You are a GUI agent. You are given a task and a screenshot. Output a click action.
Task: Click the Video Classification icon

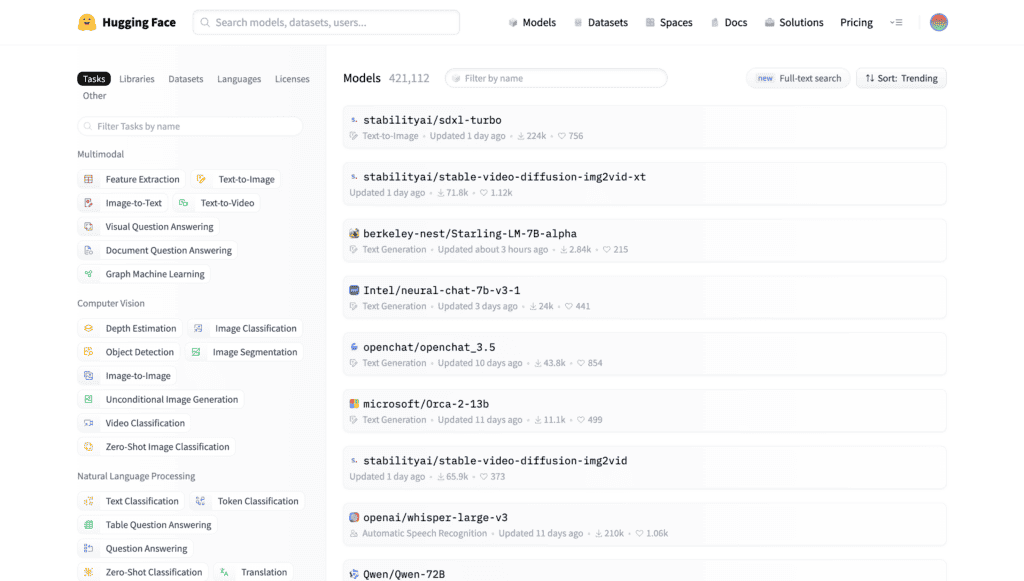89,423
